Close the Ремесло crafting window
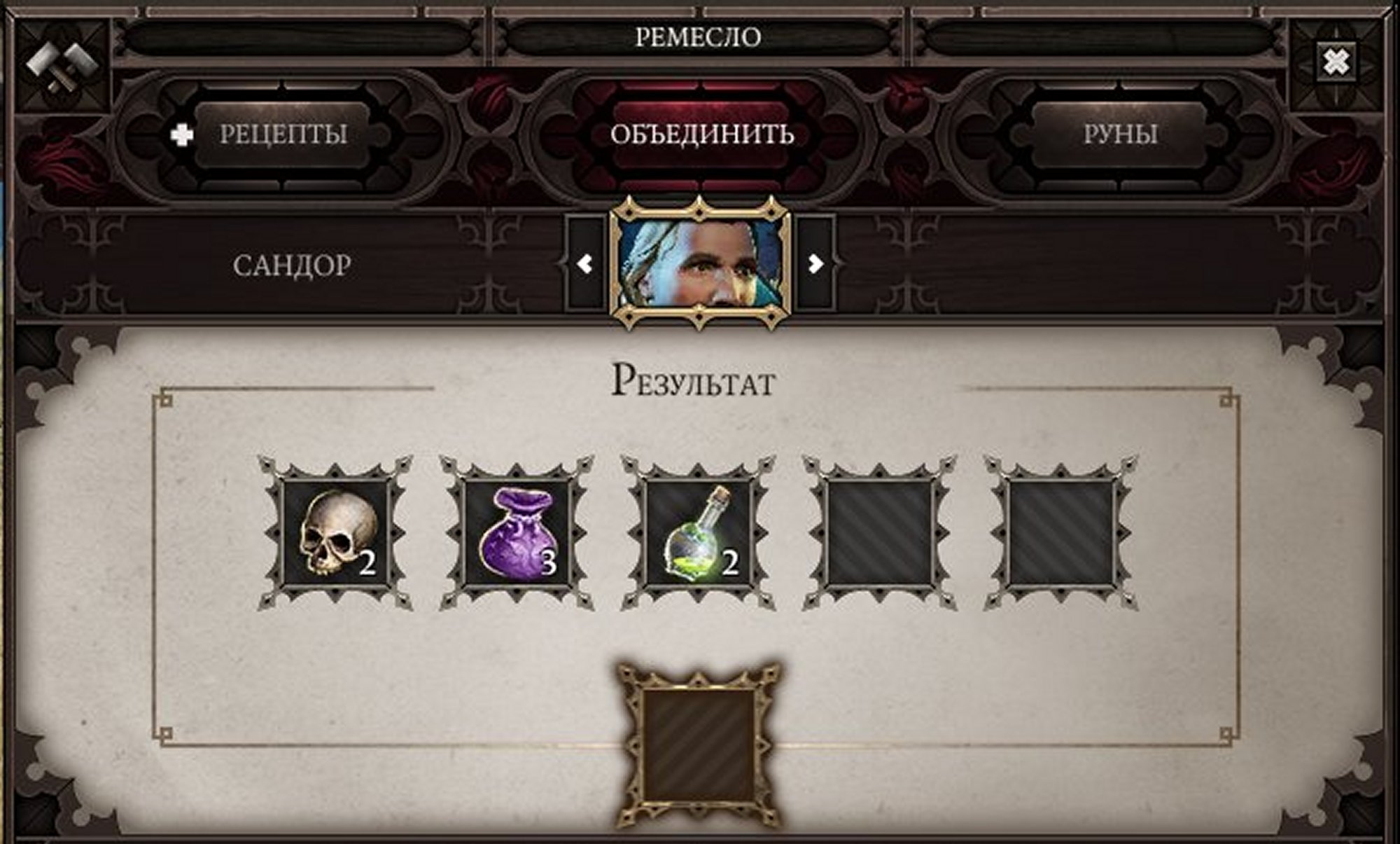The image size is (1400, 844). [1336, 63]
